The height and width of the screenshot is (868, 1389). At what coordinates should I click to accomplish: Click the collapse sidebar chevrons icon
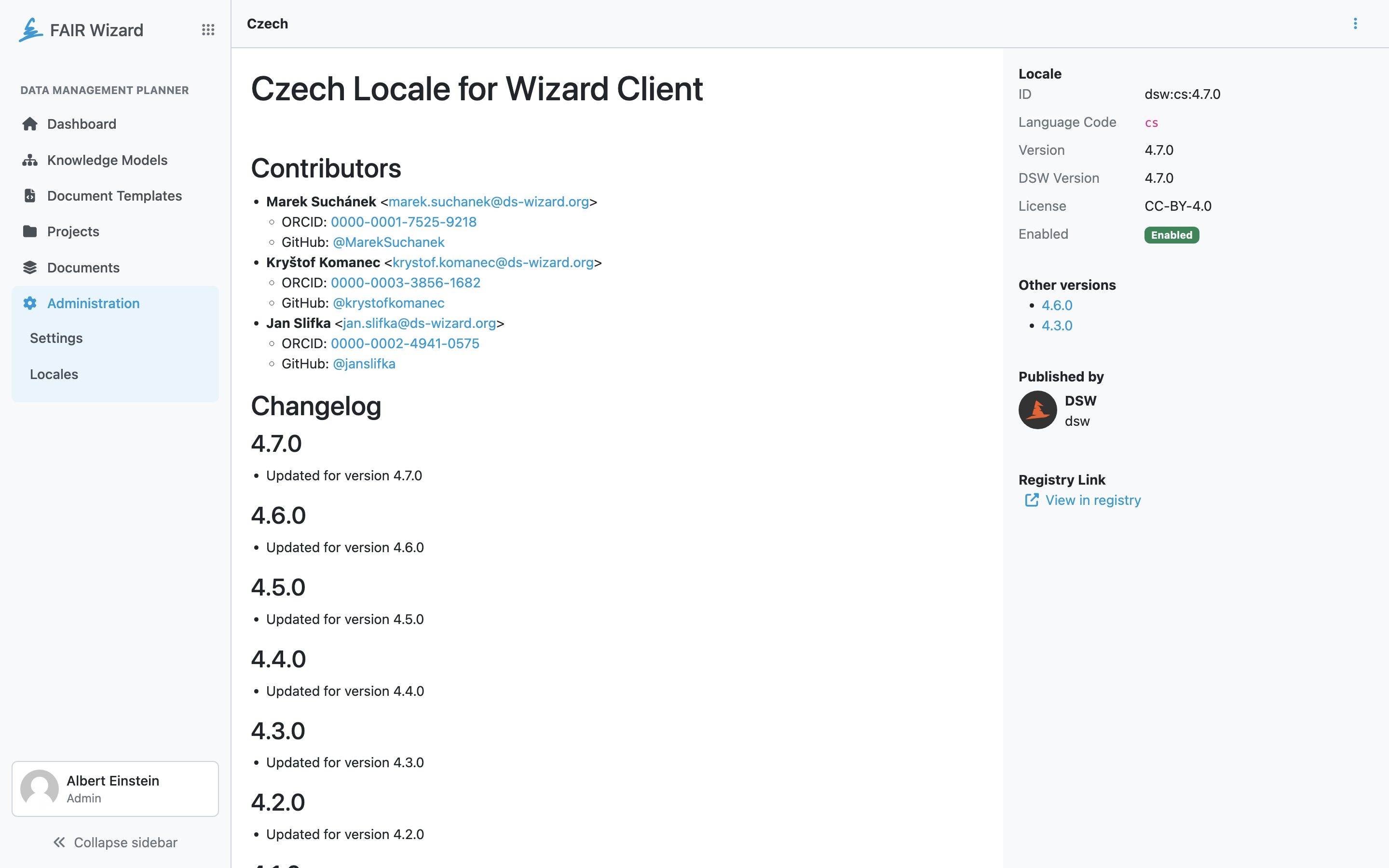[59, 842]
